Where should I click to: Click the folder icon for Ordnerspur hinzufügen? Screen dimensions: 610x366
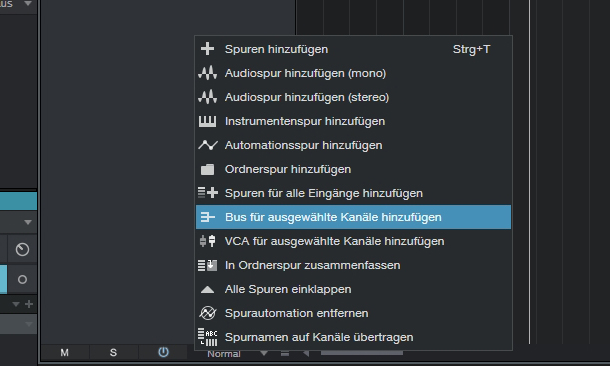[207, 170]
